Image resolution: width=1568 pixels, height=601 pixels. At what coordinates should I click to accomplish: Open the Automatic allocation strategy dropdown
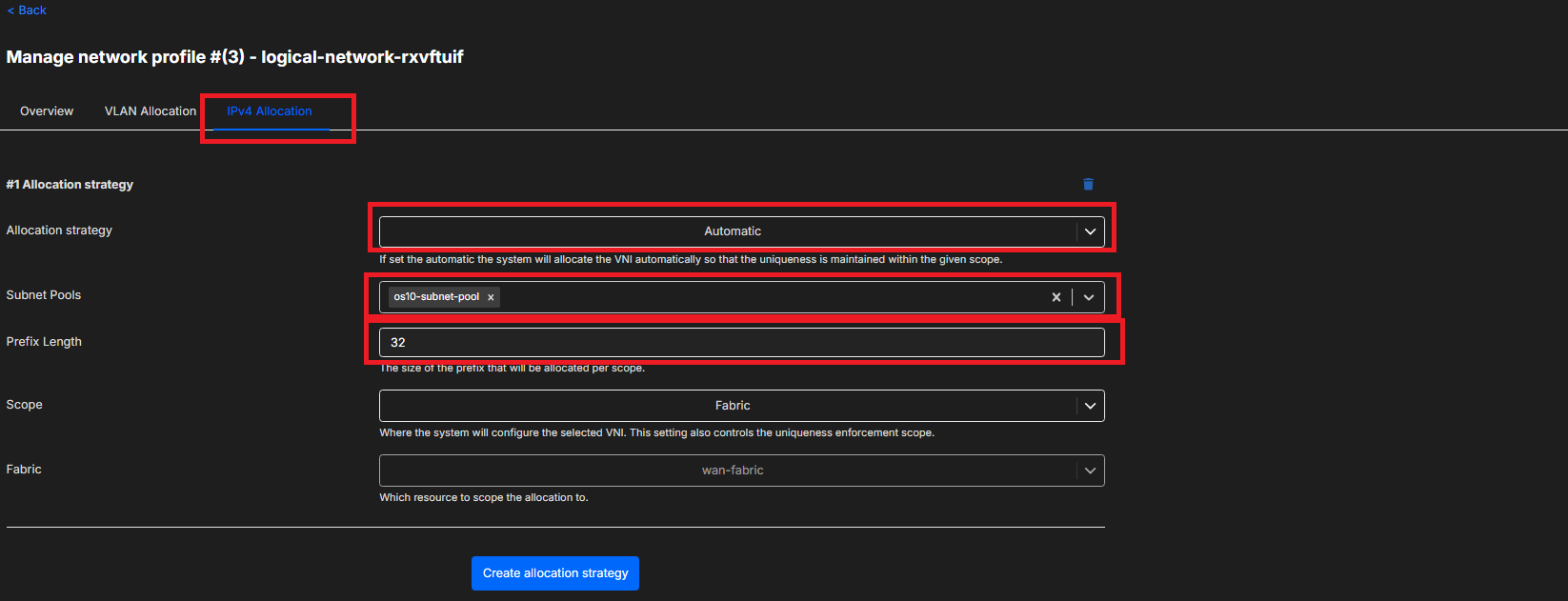[731, 231]
